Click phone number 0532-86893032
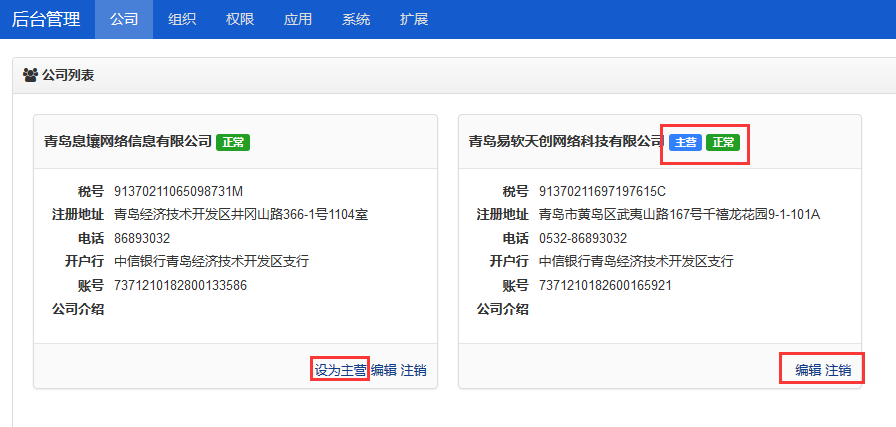Screen dimensions: 896x427 tap(583, 238)
